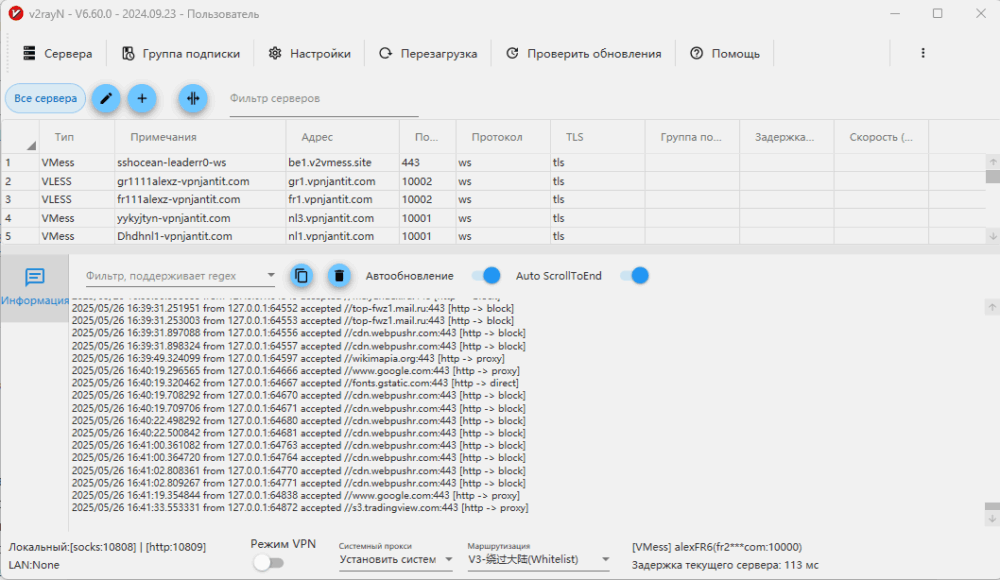
Task: Enable the Режим VPN toggle
Action: (x=269, y=563)
